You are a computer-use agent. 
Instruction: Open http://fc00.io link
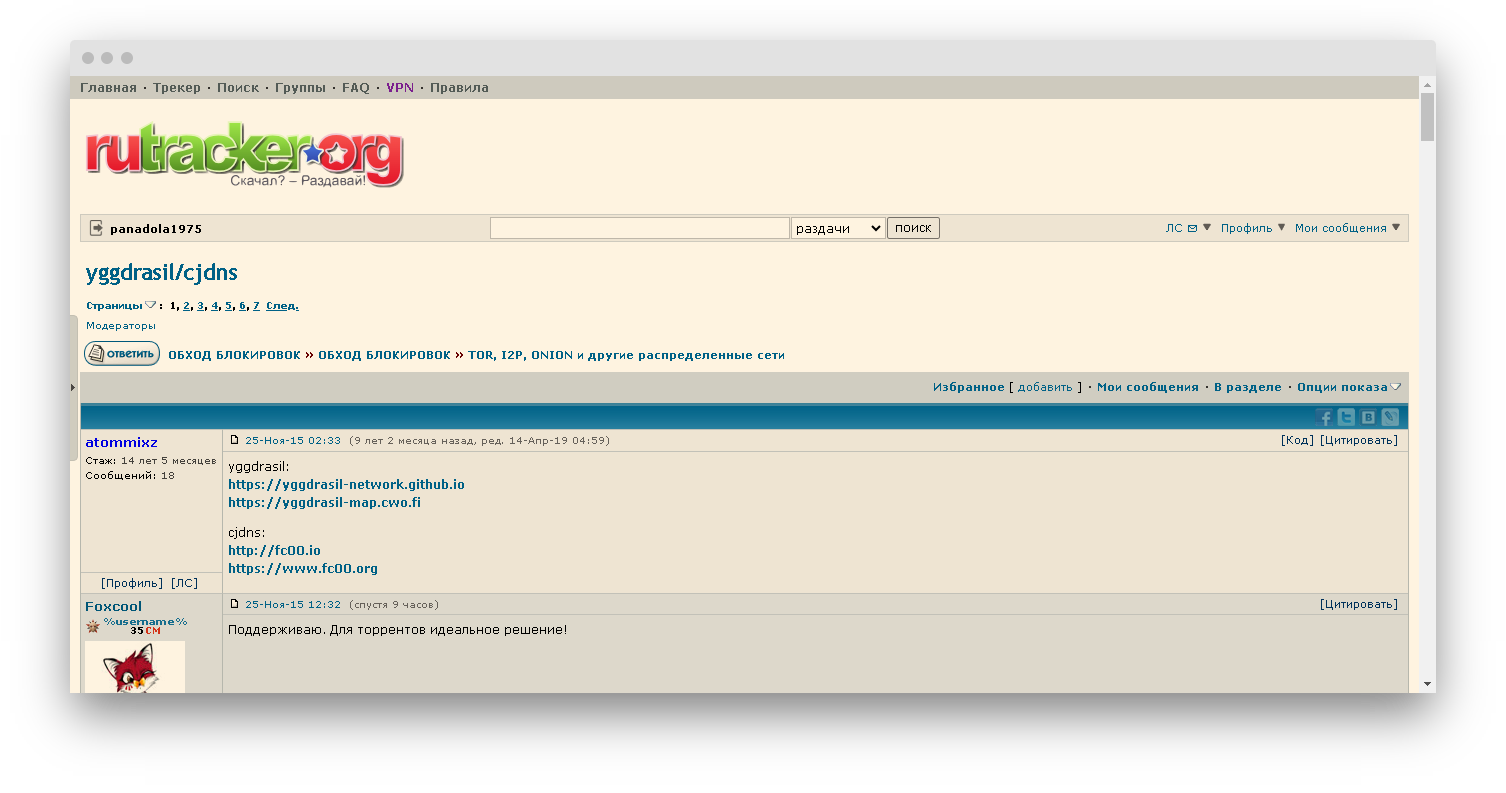[274, 550]
